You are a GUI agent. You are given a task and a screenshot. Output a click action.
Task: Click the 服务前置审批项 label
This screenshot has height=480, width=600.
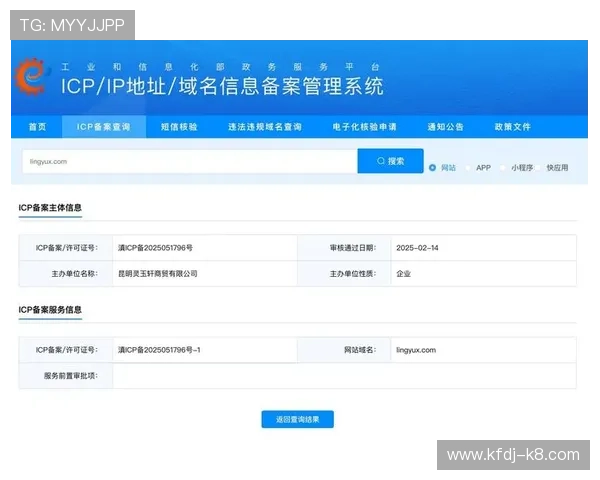click(71, 376)
